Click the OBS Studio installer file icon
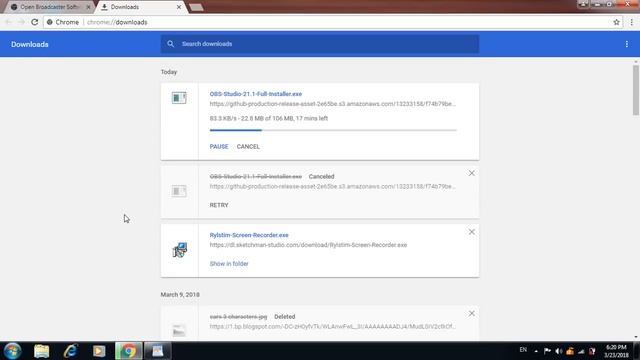The height and width of the screenshot is (360, 640). 179,98
